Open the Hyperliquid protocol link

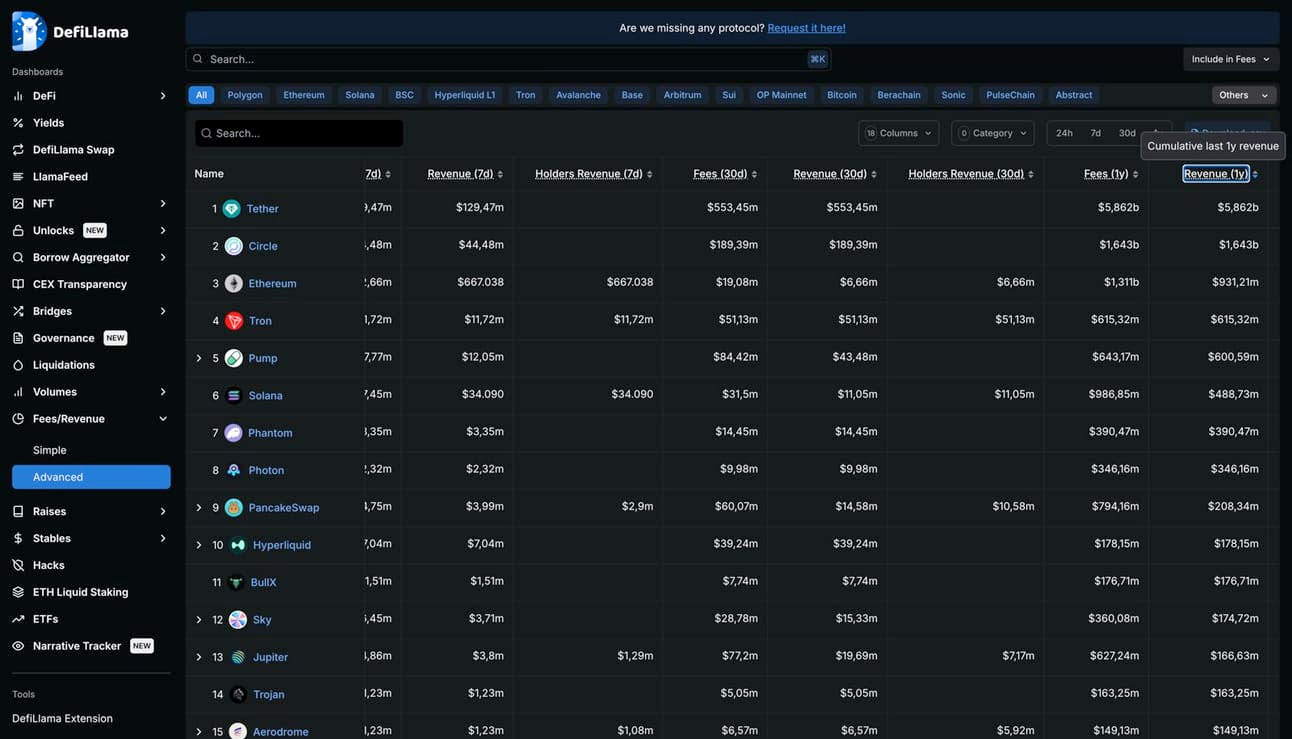pos(282,545)
